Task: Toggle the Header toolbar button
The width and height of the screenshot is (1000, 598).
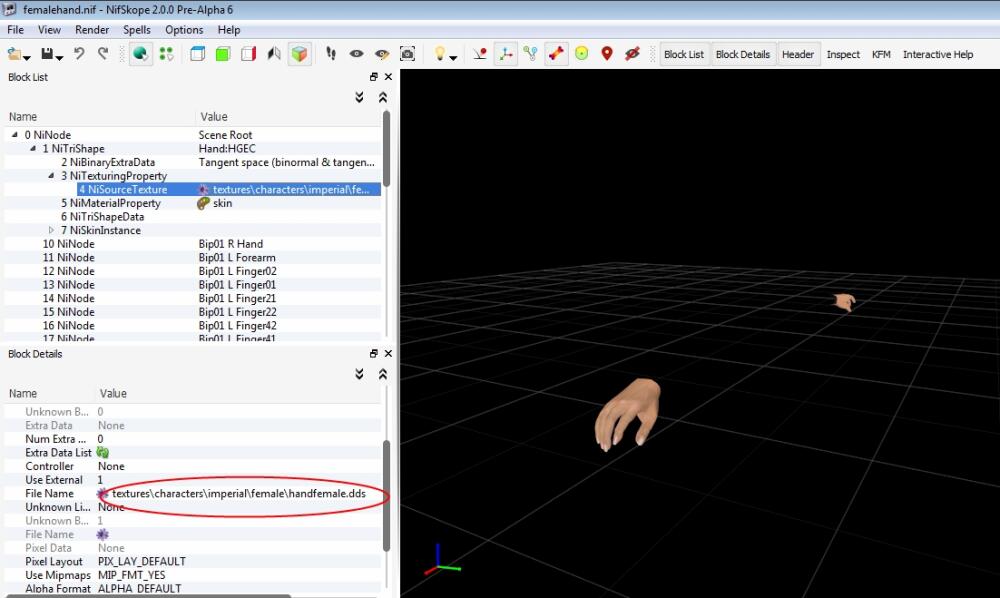Action: [x=798, y=54]
